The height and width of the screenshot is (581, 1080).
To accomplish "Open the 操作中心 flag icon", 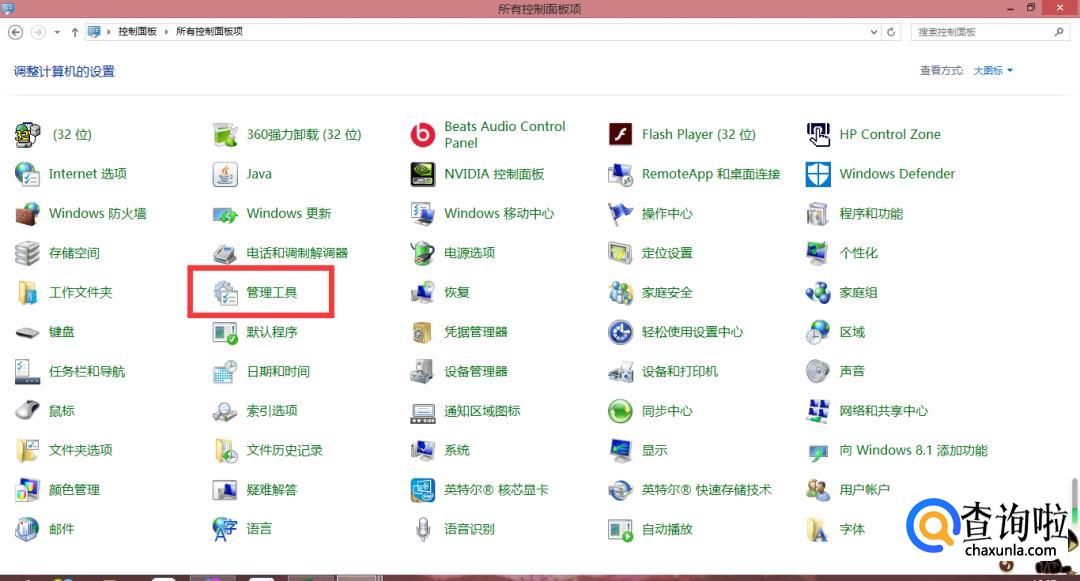I will [x=620, y=213].
